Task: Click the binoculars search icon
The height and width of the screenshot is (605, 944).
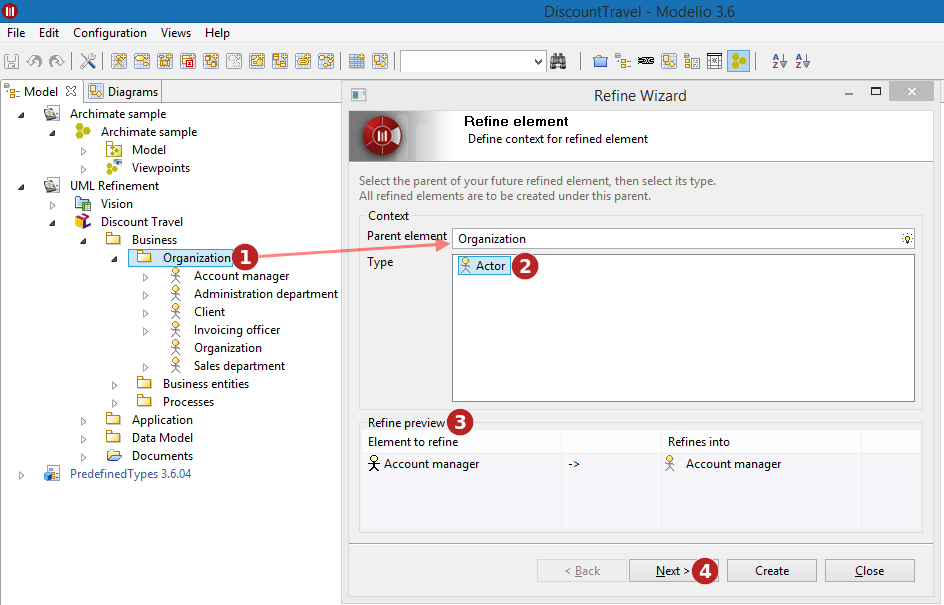Action: 558,61
